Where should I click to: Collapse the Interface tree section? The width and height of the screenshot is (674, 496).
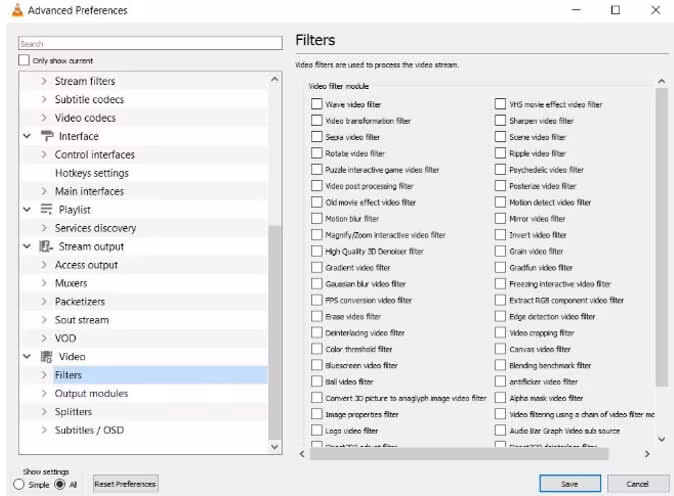click(x=27, y=136)
